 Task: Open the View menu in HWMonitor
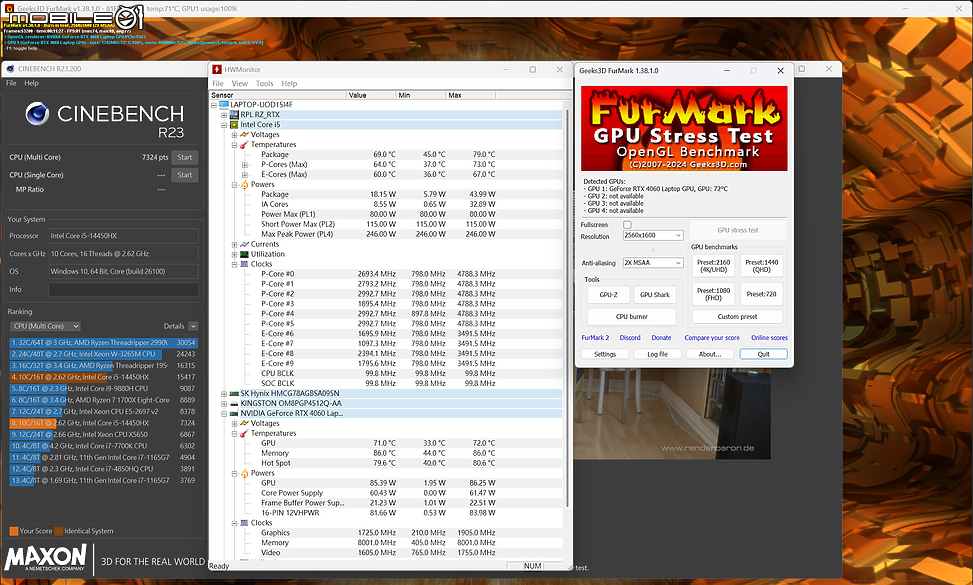(240, 84)
